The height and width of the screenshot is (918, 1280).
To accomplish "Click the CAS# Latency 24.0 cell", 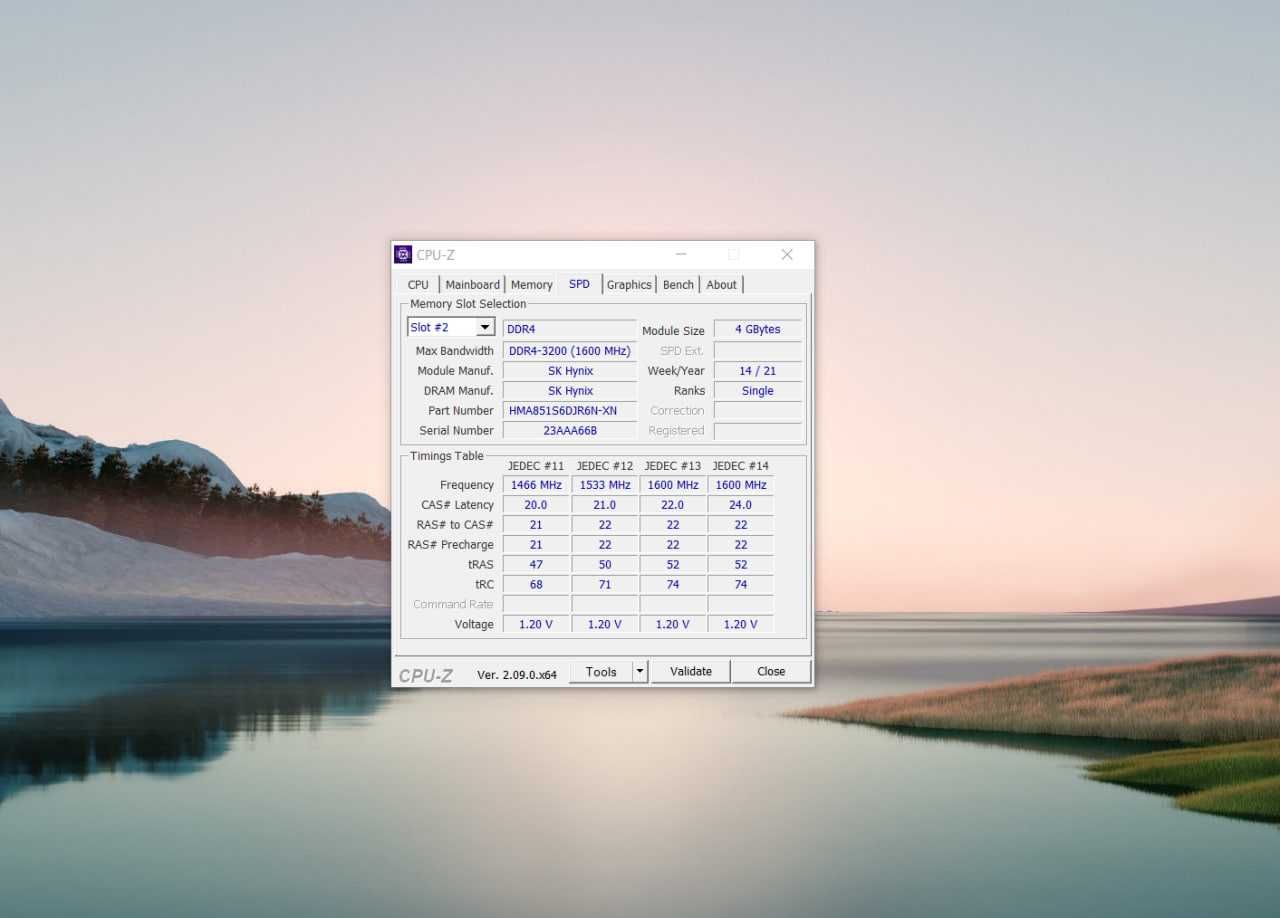I will [741, 505].
